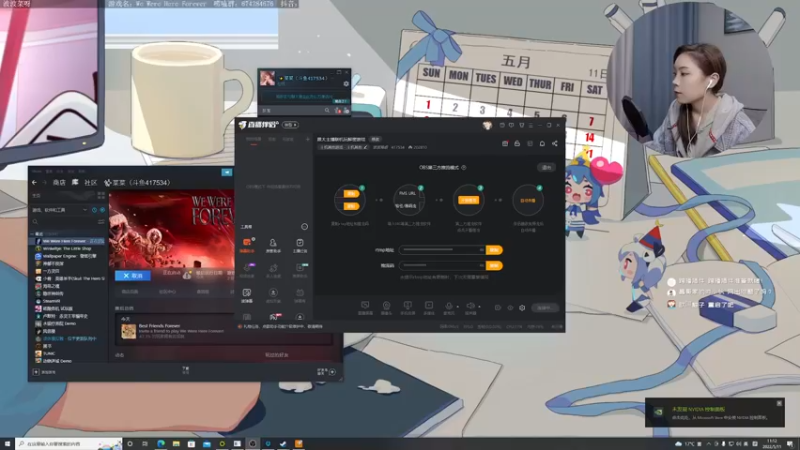Click the upper orange copy button in the first circle

(351, 193)
